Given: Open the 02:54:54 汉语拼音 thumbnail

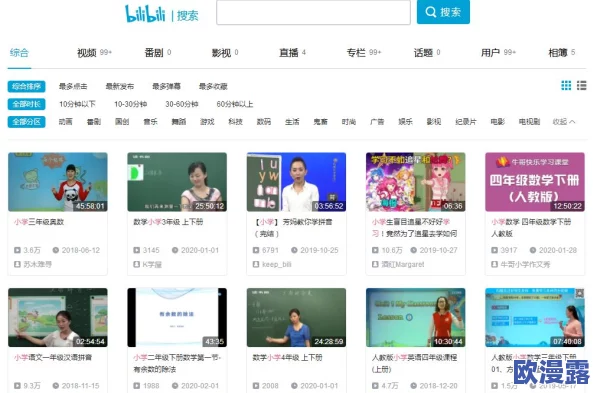Looking at the screenshot, I should (58, 318).
